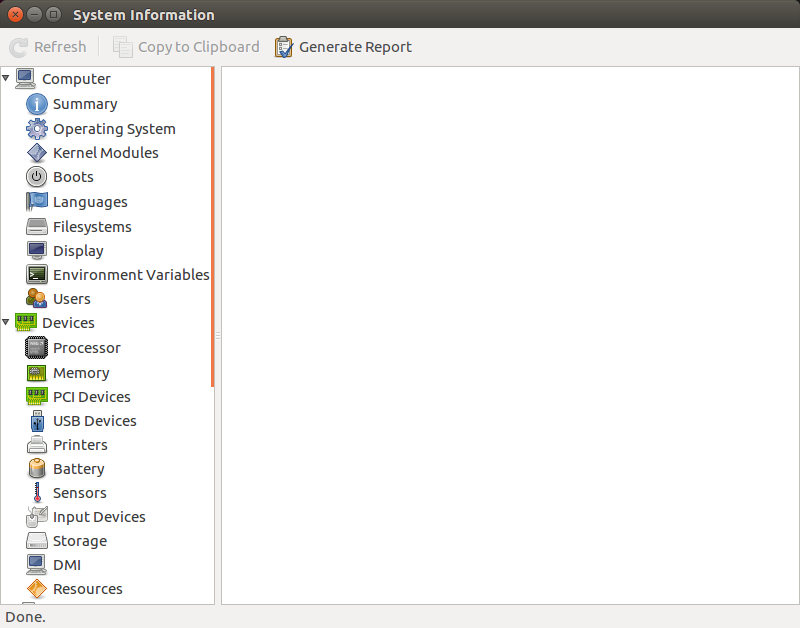This screenshot has height=628, width=800.
Task: Select the Sensors thermometer icon
Action: pos(37,493)
